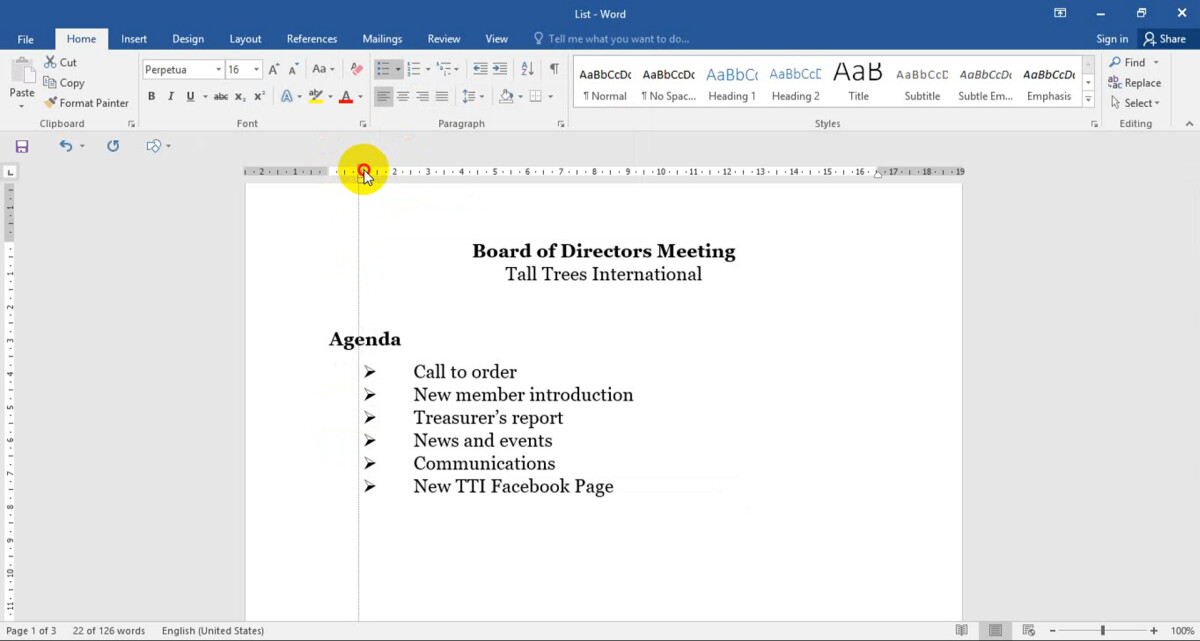1200x641 pixels.
Task: Click the Format Painter brush icon
Action: point(50,103)
